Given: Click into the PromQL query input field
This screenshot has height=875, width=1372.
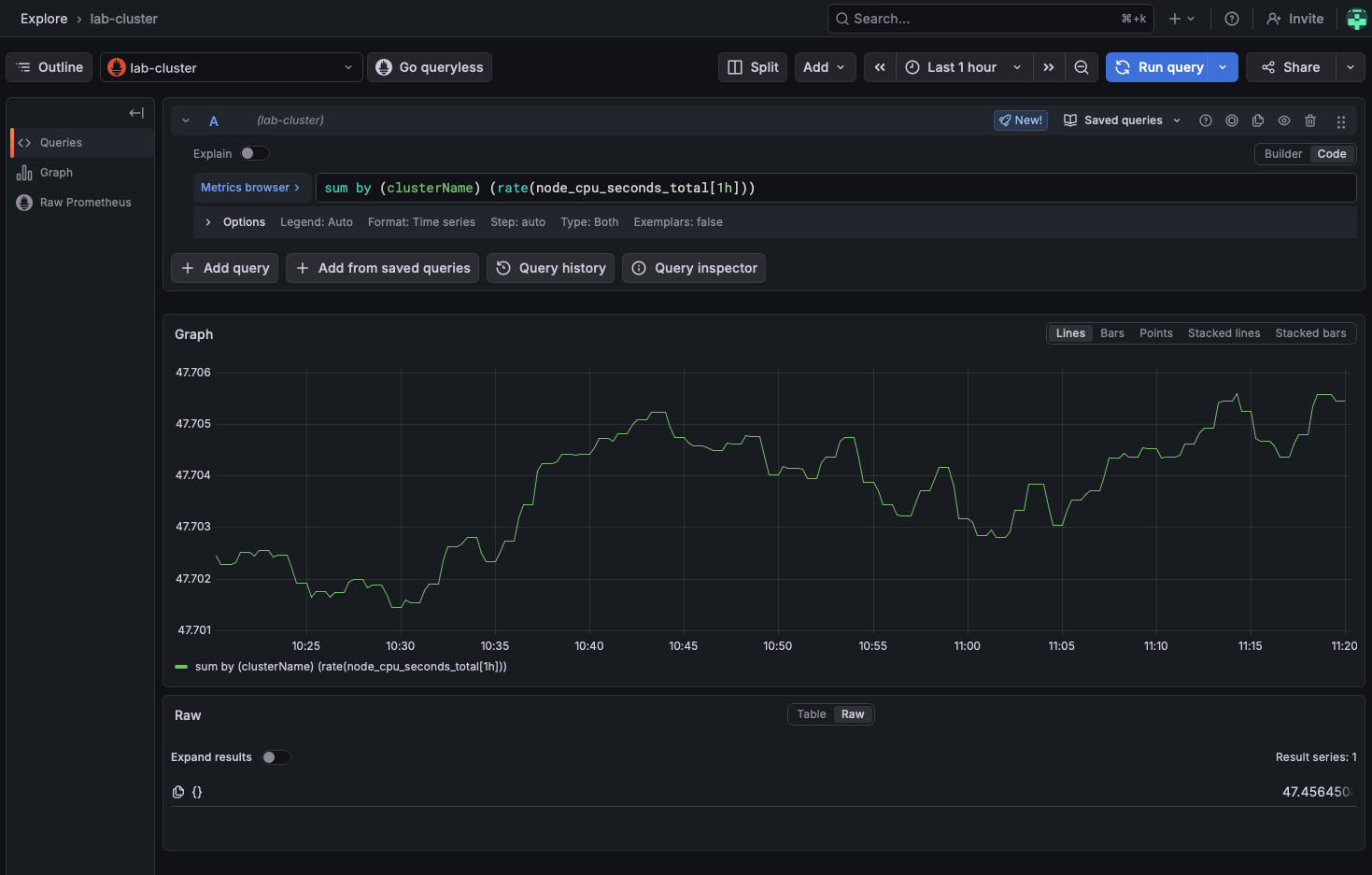Looking at the screenshot, I should point(836,188).
